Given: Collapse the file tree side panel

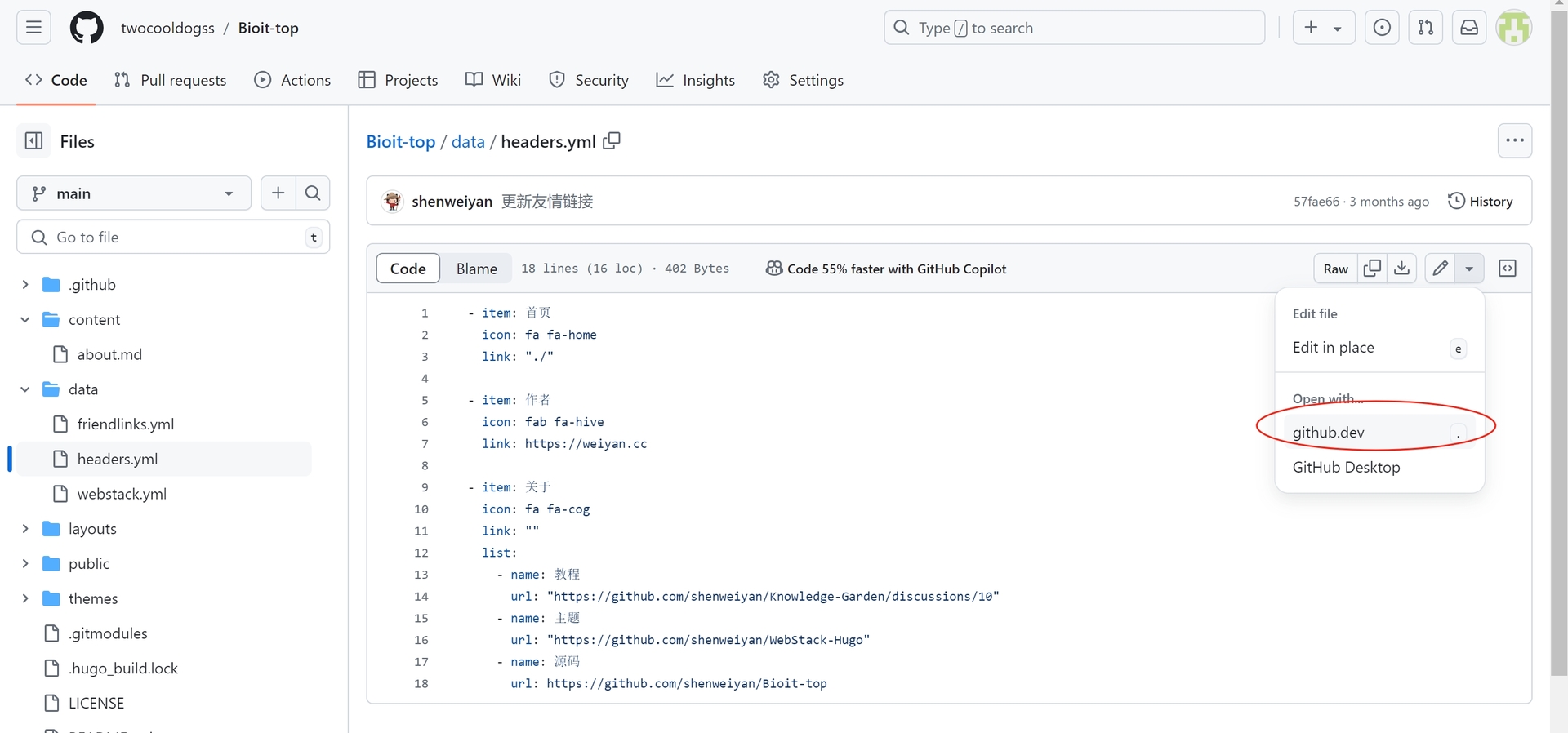Looking at the screenshot, I should tap(33, 141).
